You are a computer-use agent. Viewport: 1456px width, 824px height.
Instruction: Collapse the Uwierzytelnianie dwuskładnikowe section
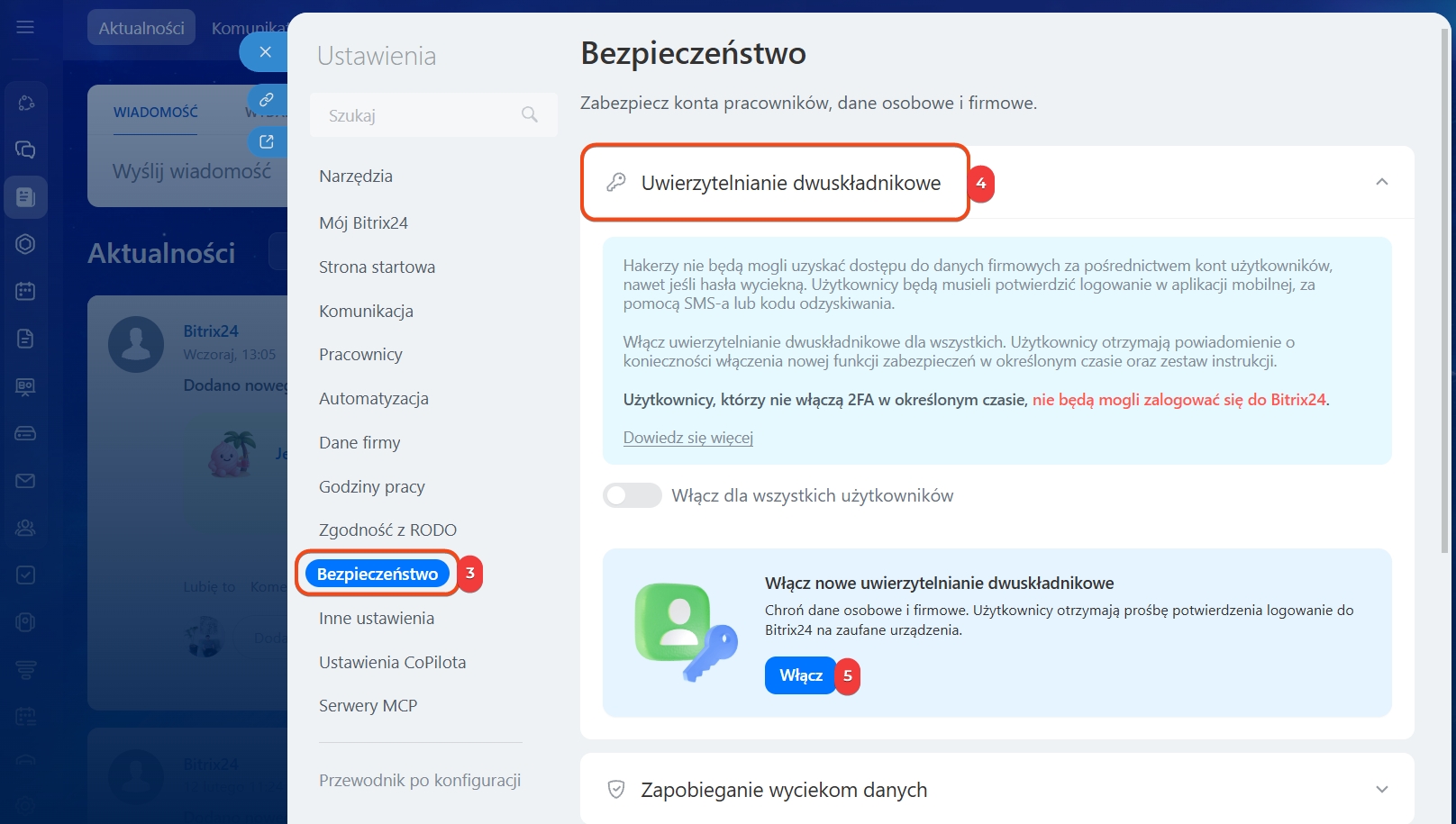click(1381, 182)
